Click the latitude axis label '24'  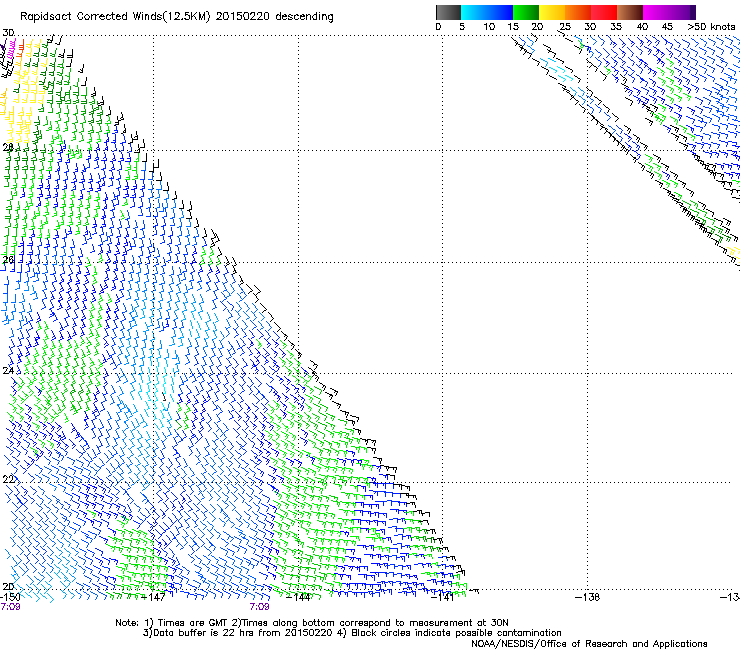coord(8,371)
